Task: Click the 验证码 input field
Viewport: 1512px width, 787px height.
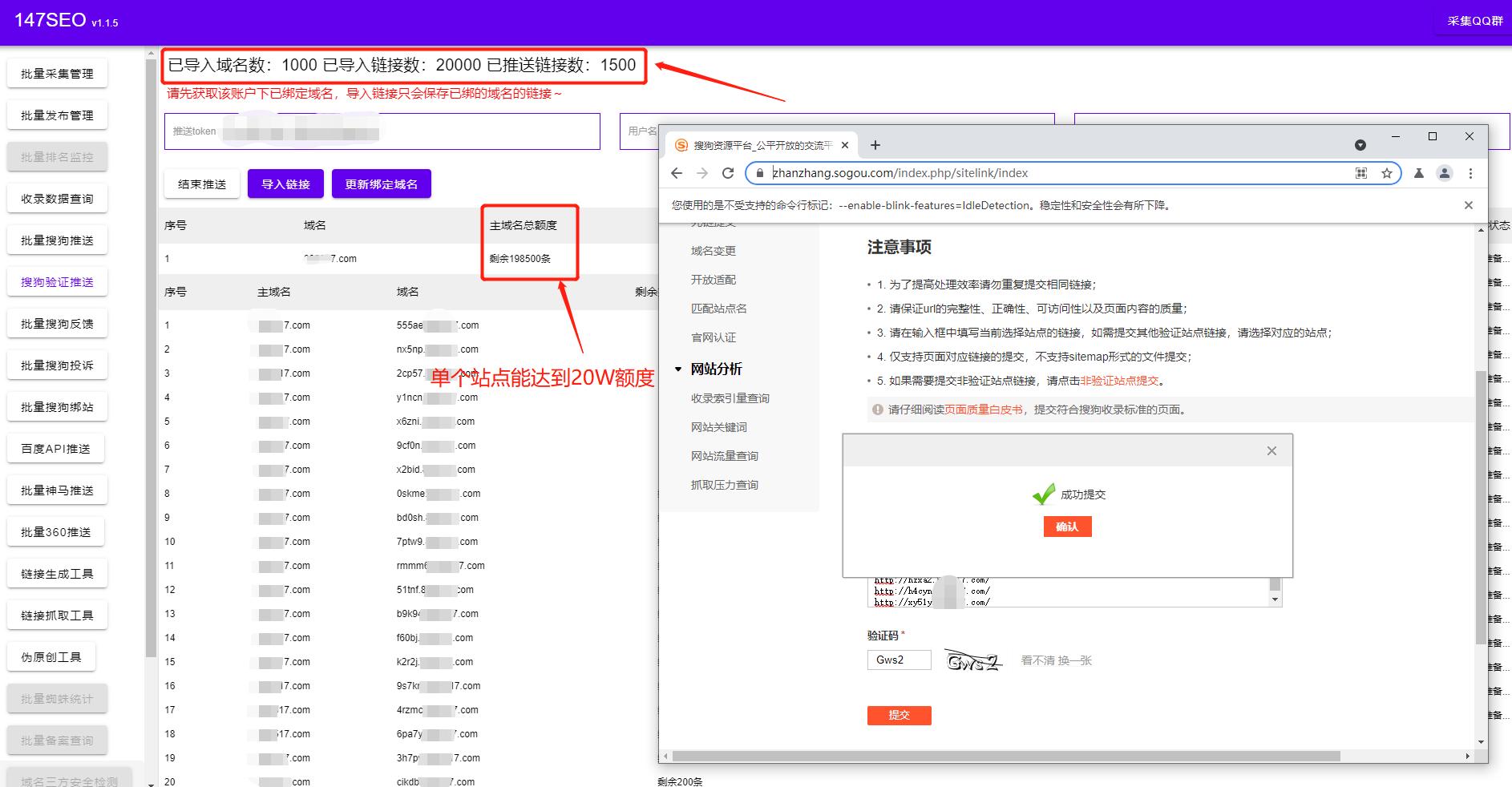Action: pyautogui.click(x=898, y=660)
